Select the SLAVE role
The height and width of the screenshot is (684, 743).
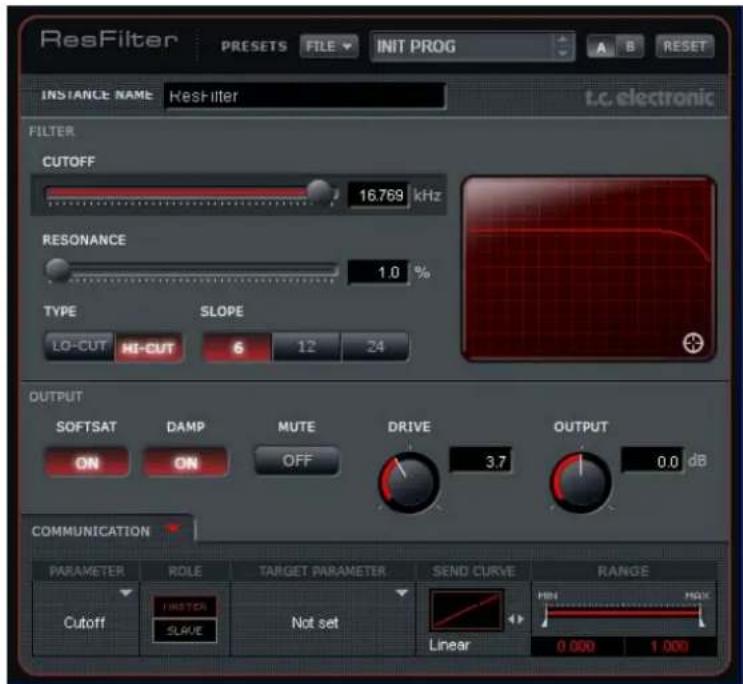[185, 630]
